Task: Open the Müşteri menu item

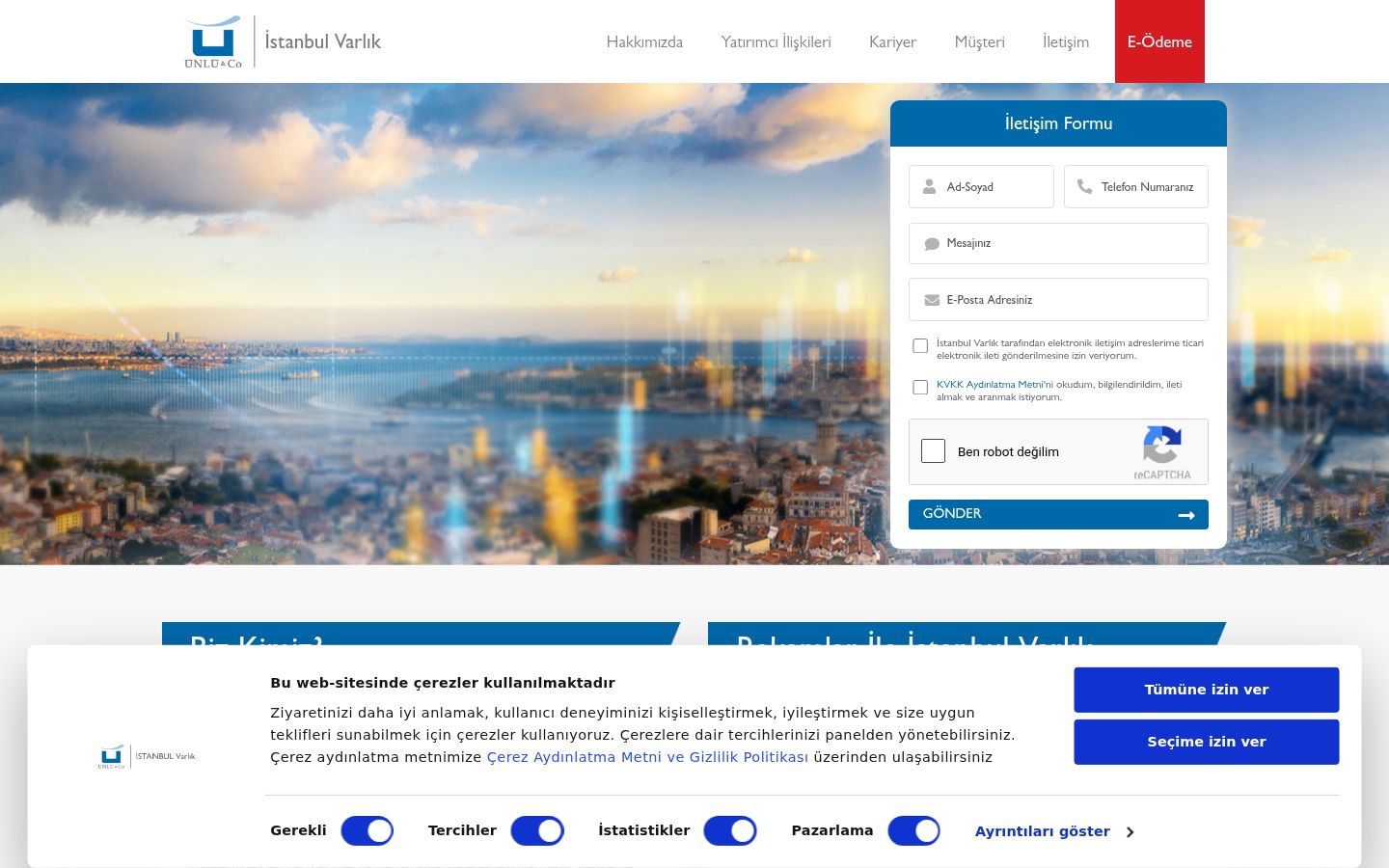Action: (x=979, y=41)
